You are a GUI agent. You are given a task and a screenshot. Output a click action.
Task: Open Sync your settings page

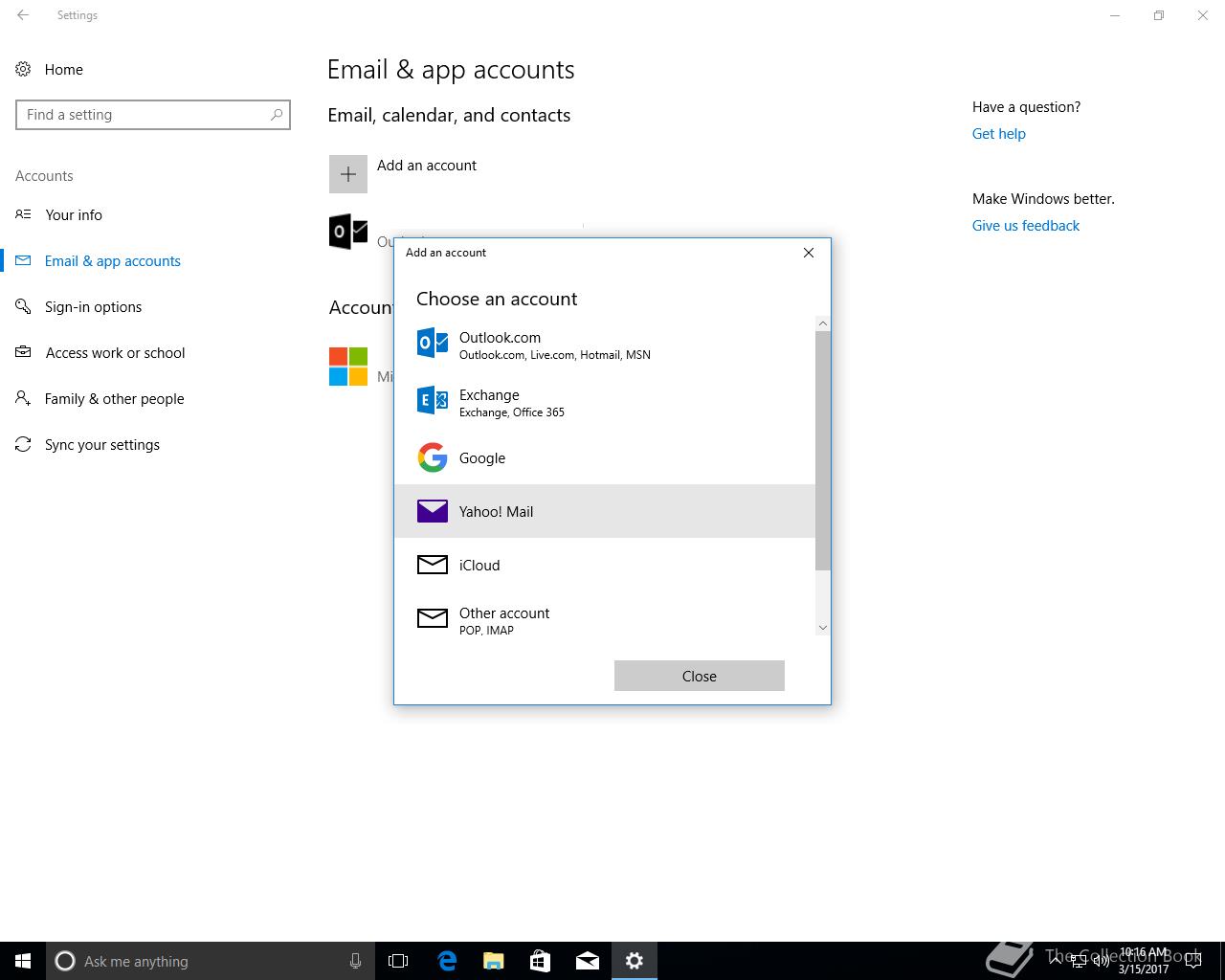(x=102, y=445)
